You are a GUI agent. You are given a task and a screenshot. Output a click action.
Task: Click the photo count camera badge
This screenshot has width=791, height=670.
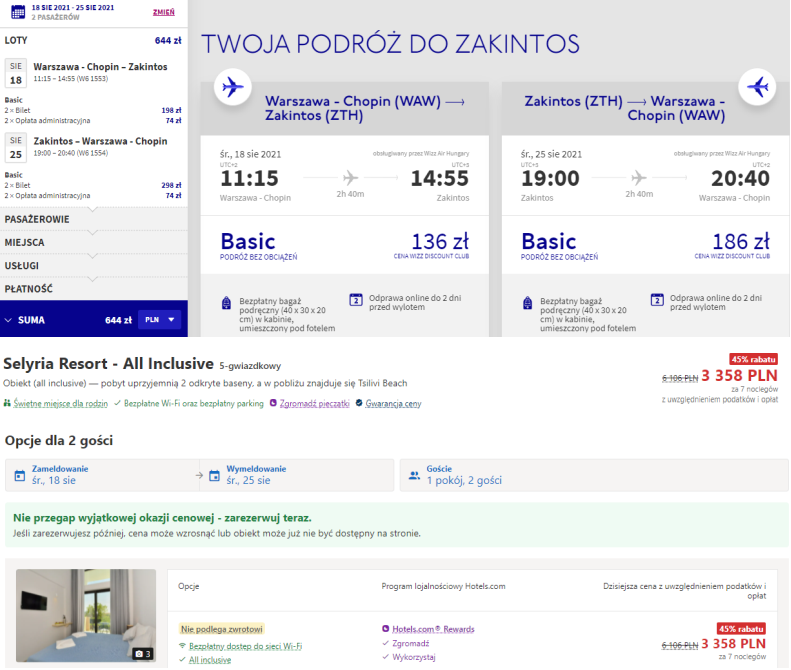pos(143,654)
